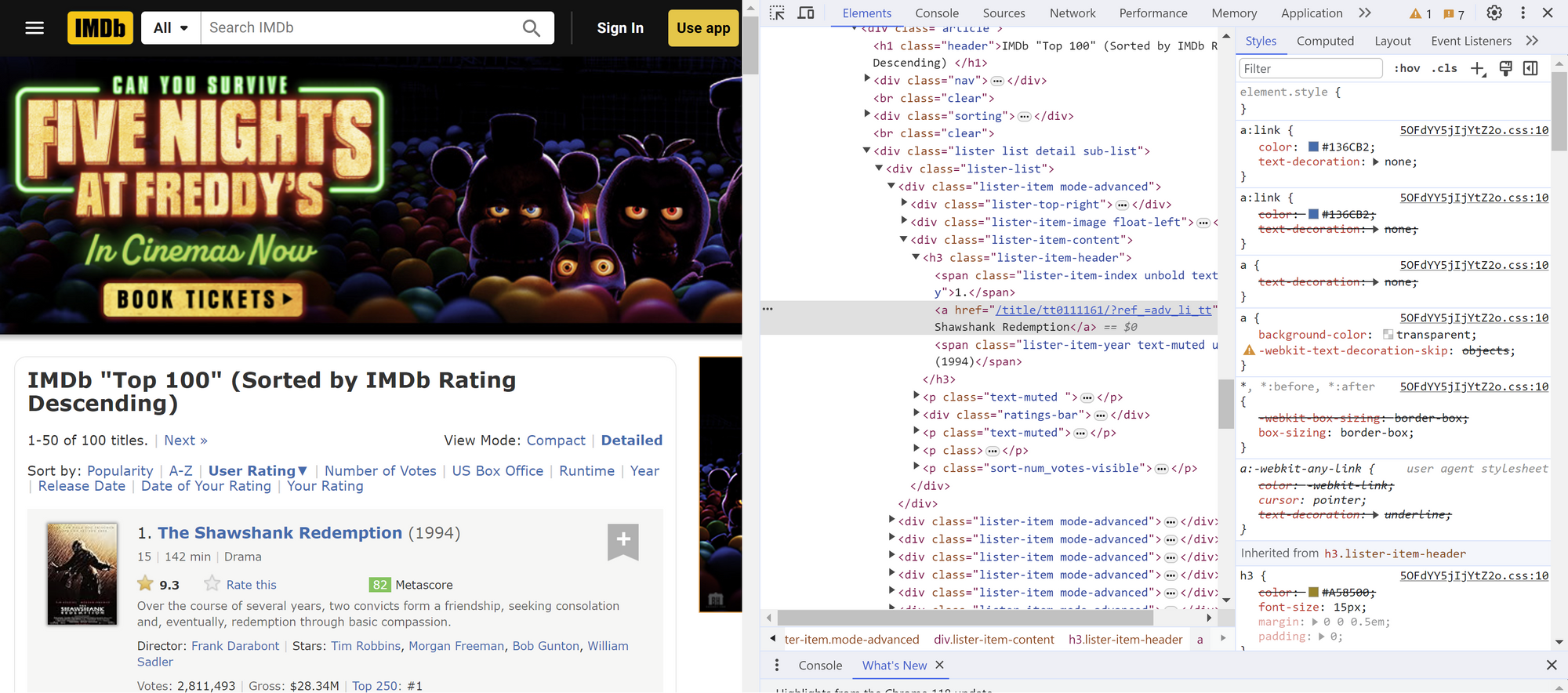
Task: Close the What's New drawer tab
Action: coord(939,665)
